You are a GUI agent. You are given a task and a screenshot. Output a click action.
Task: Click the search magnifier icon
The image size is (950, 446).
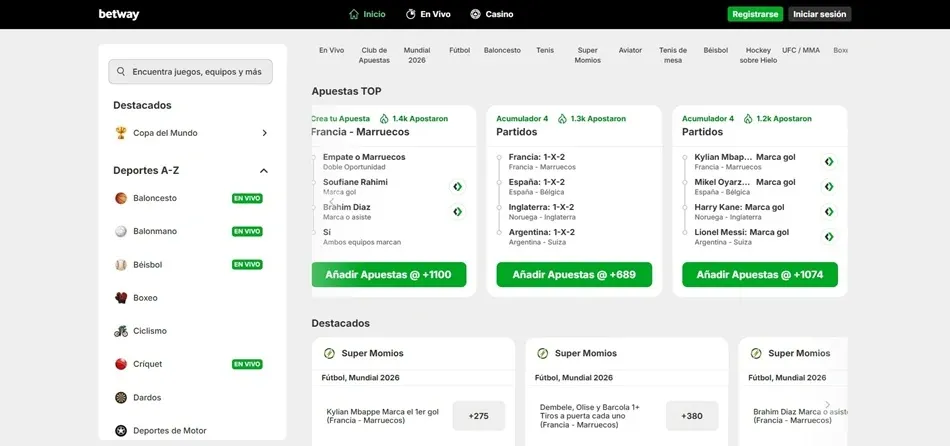coord(121,72)
